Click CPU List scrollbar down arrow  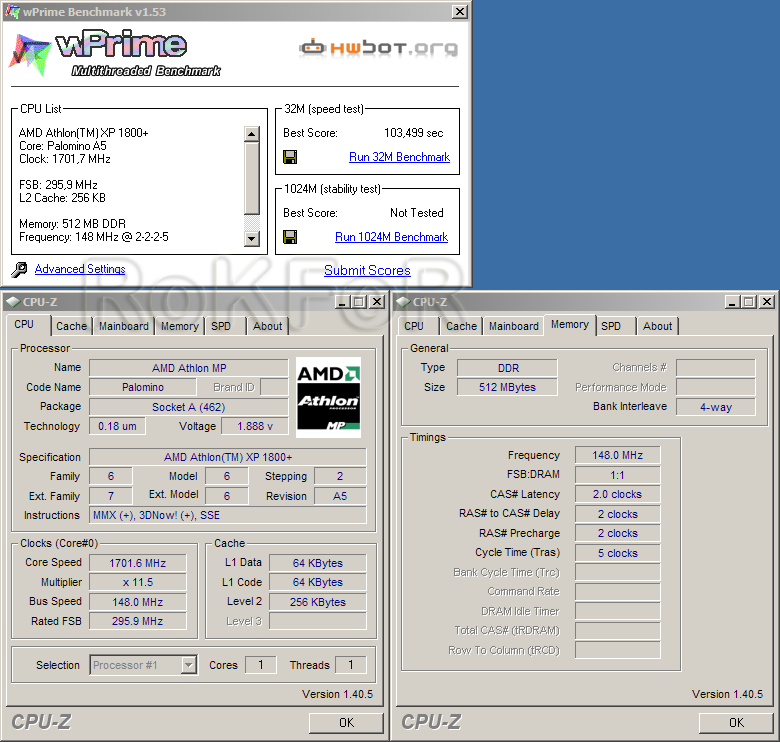pyautogui.click(x=252, y=239)
